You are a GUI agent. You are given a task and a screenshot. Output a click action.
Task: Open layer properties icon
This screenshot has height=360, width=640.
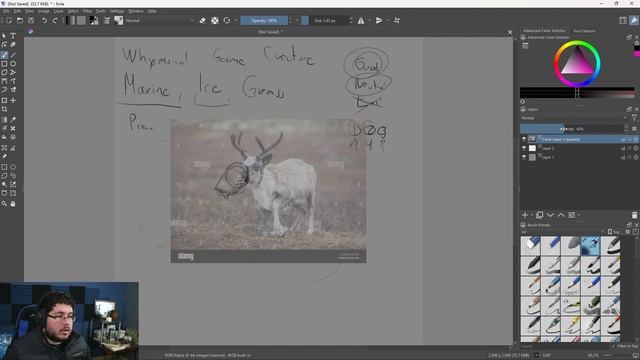(571, 215)
